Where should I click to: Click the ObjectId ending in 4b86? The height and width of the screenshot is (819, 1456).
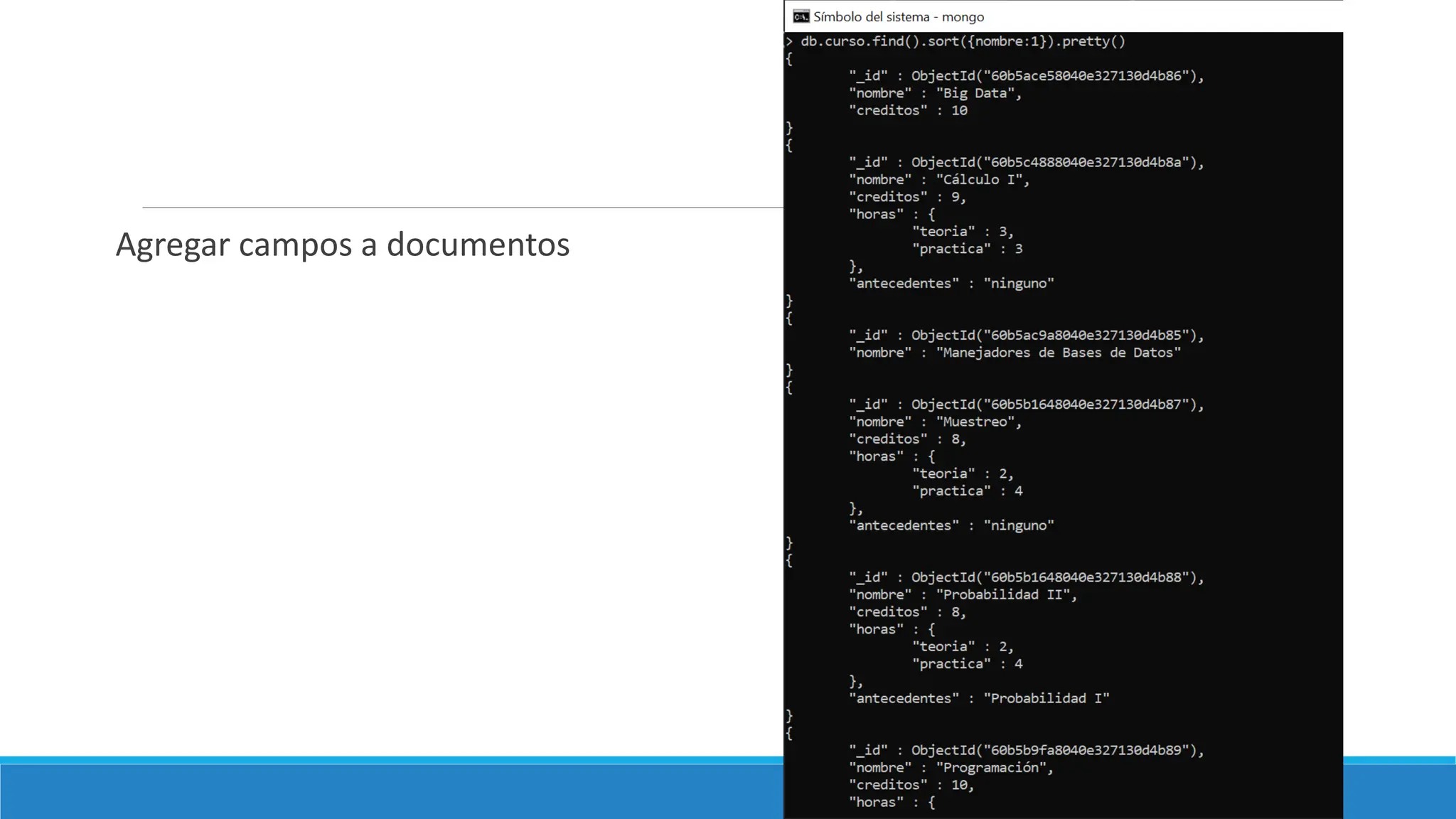click(1057, 76)
